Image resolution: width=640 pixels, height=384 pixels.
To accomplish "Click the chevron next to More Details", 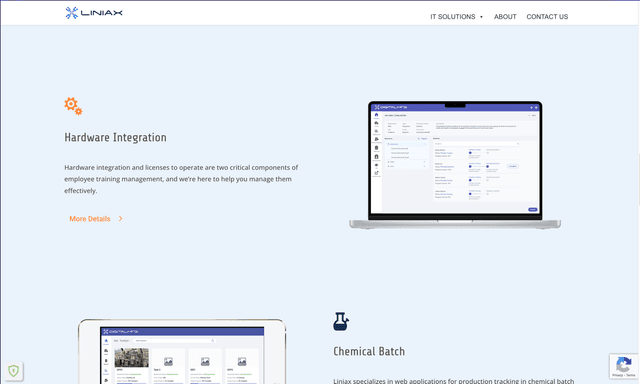I will 120,219.
